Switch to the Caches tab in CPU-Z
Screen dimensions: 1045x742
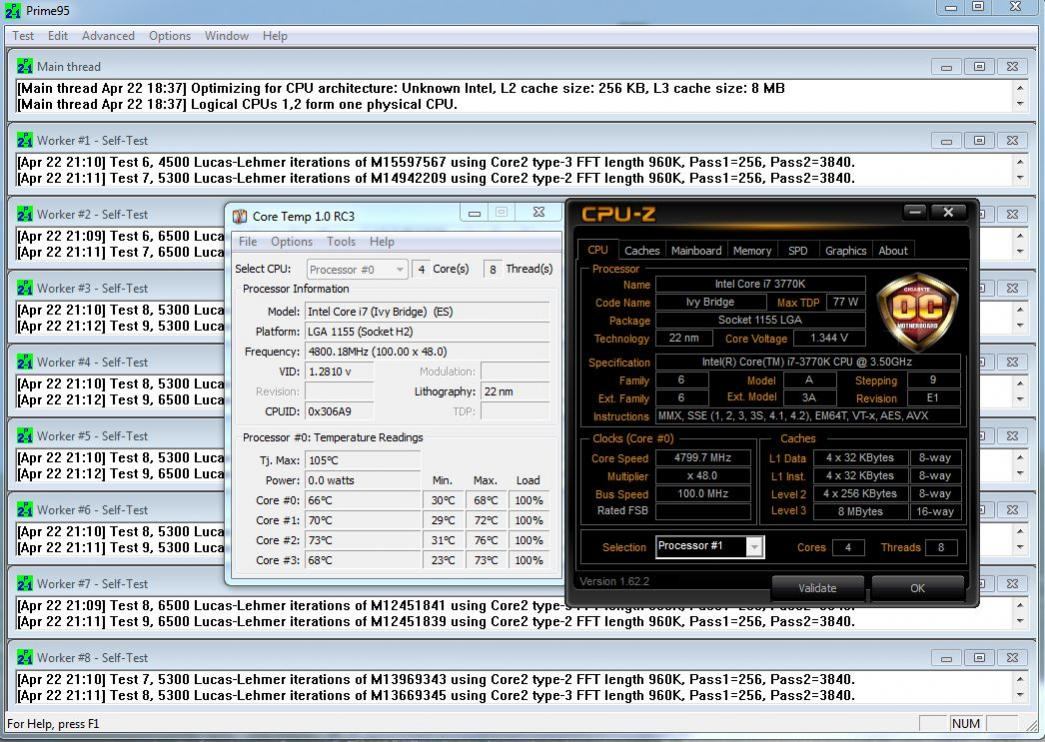[x=642, y=251]
